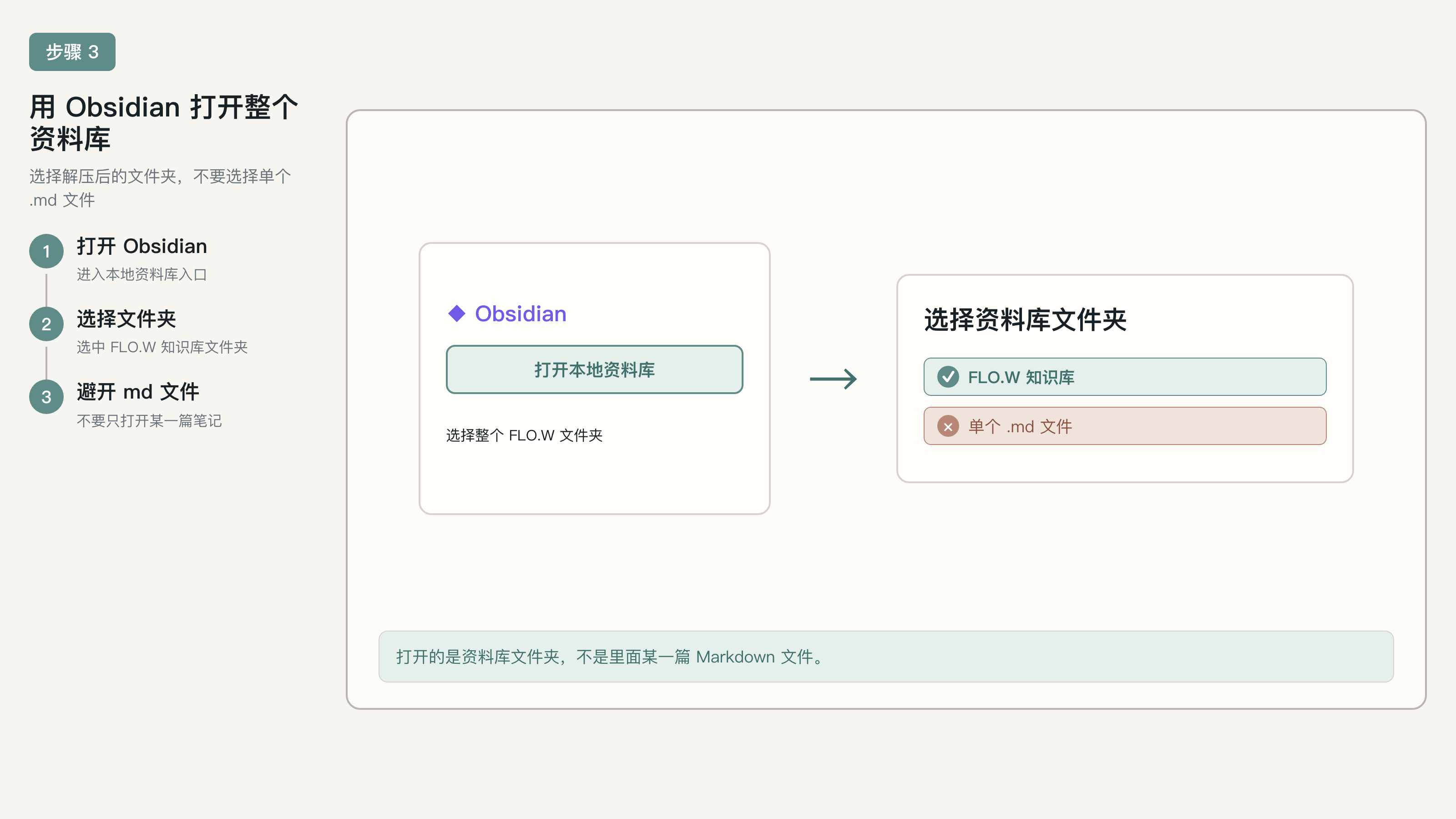
Task: Click the step title 打开 Obsidian
Action: click(142, 247)
